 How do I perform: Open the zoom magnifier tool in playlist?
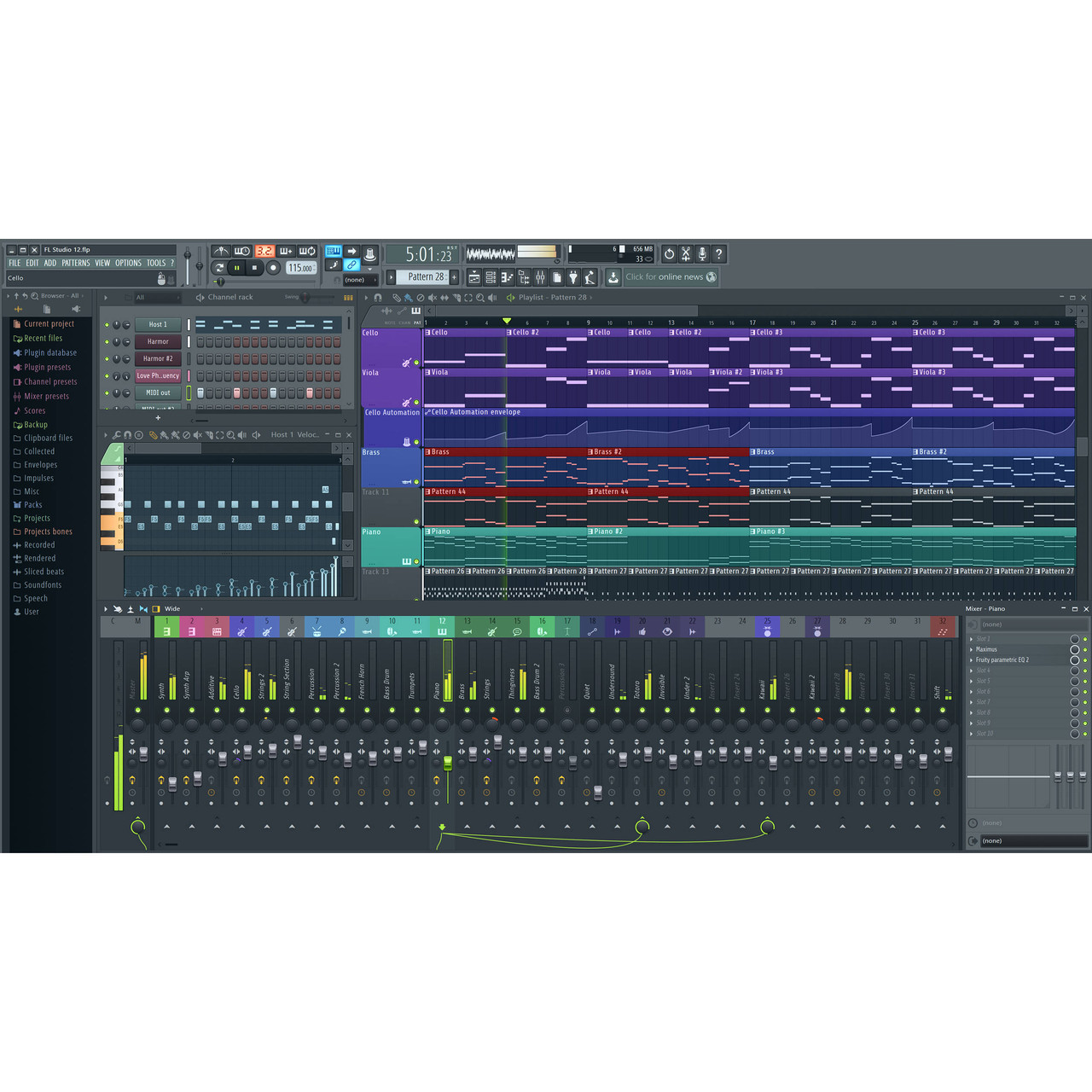click(480, 297)
